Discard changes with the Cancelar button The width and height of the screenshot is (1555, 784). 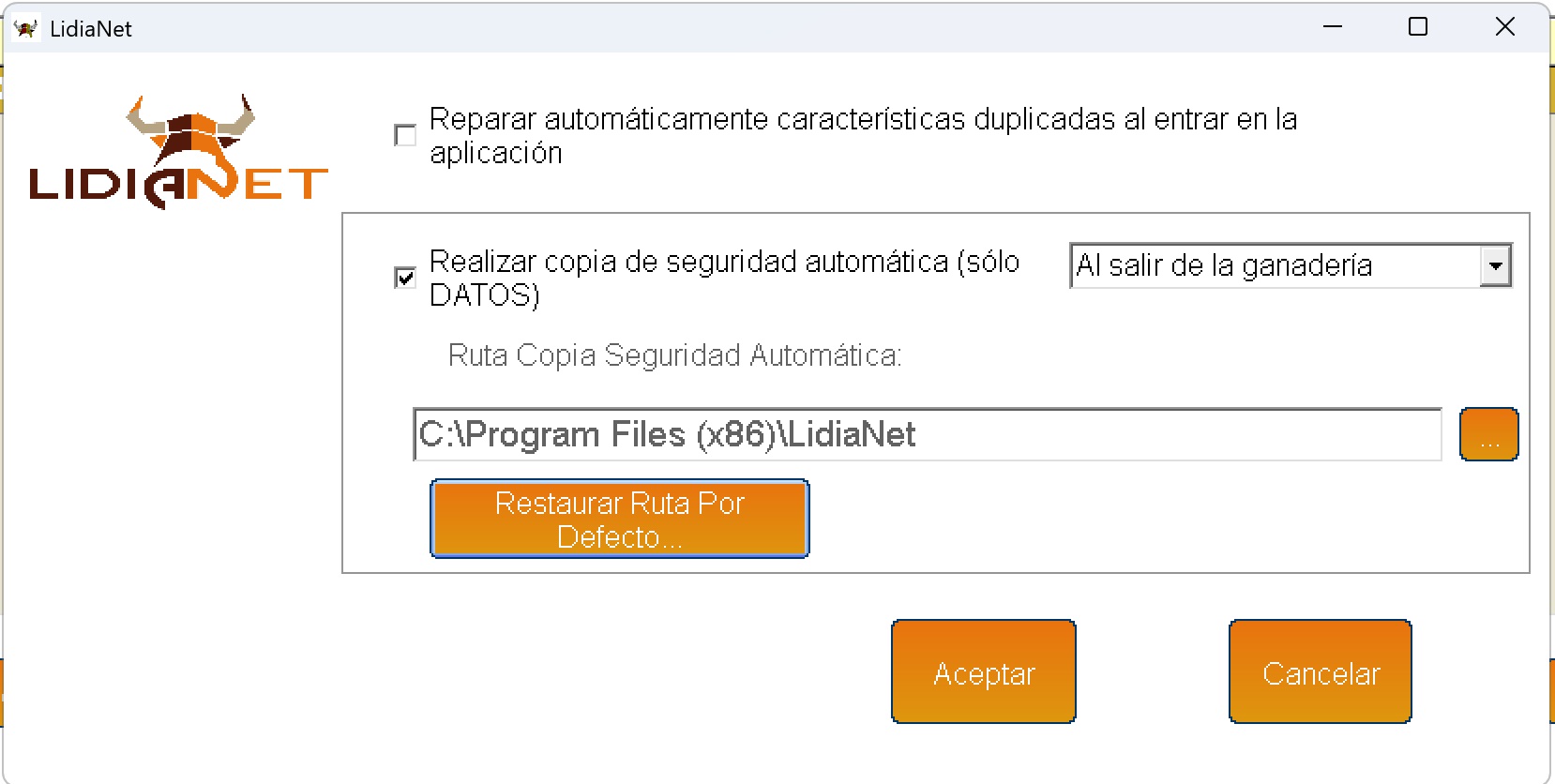click(x=1320, y=671)
